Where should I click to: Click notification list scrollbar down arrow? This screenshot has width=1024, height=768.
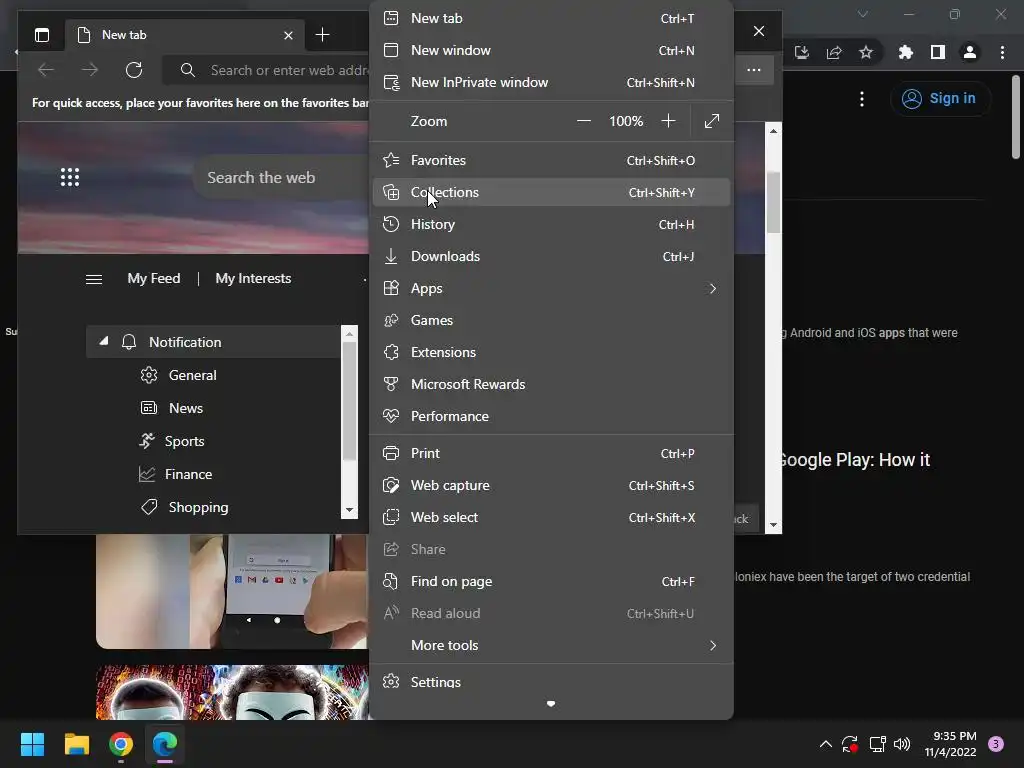[x=349, y=510]
